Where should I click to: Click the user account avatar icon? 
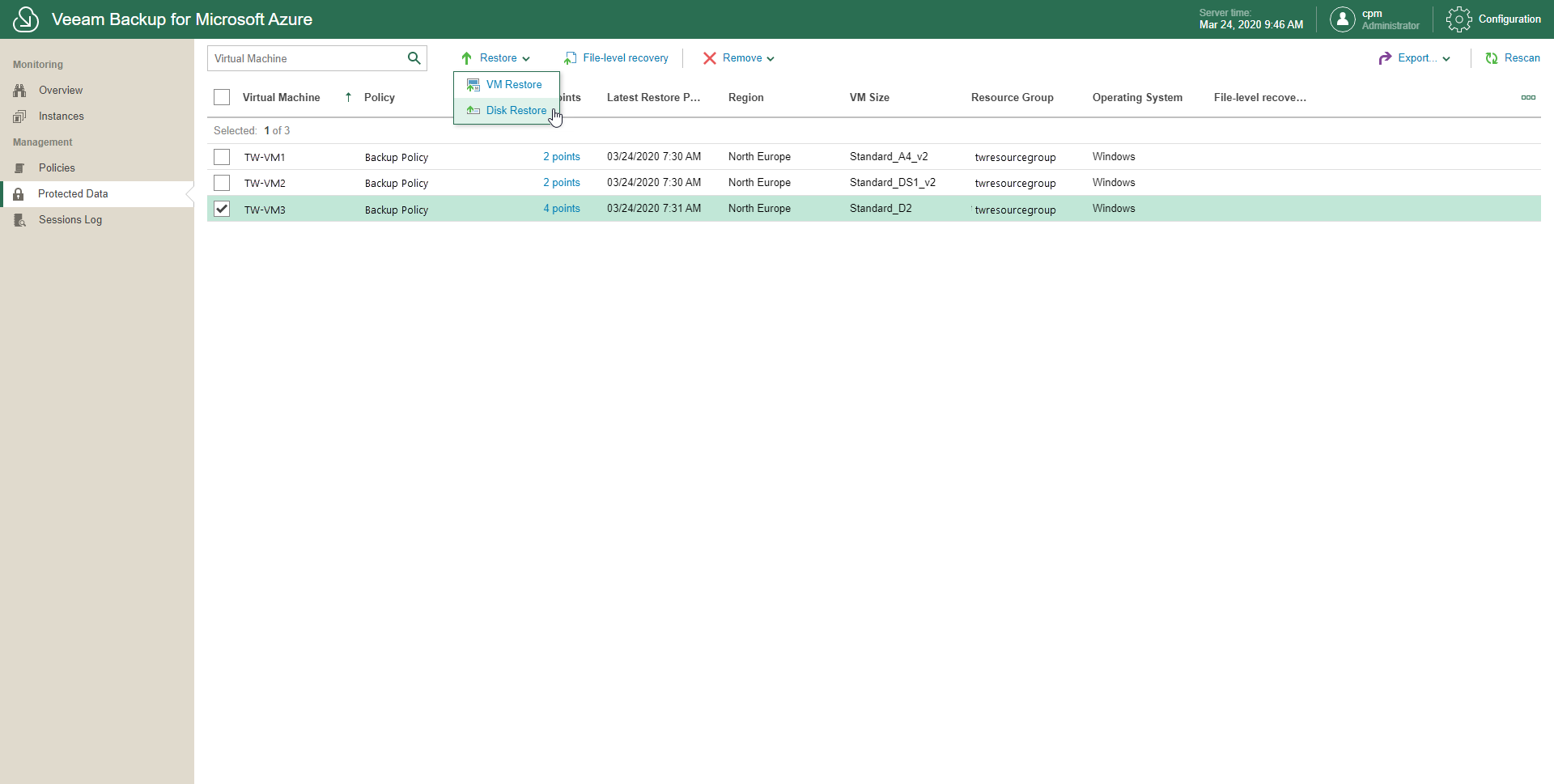coord(1342,19)
